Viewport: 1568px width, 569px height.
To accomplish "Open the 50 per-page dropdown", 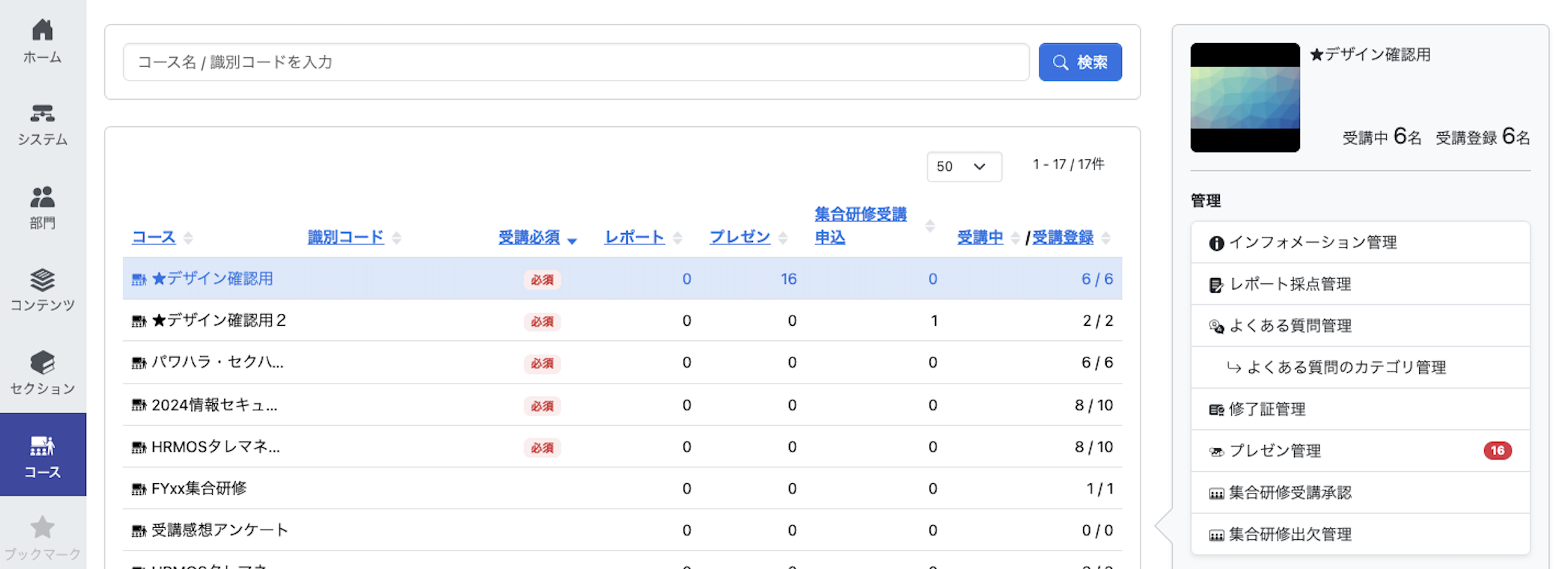I will (964, 166).
